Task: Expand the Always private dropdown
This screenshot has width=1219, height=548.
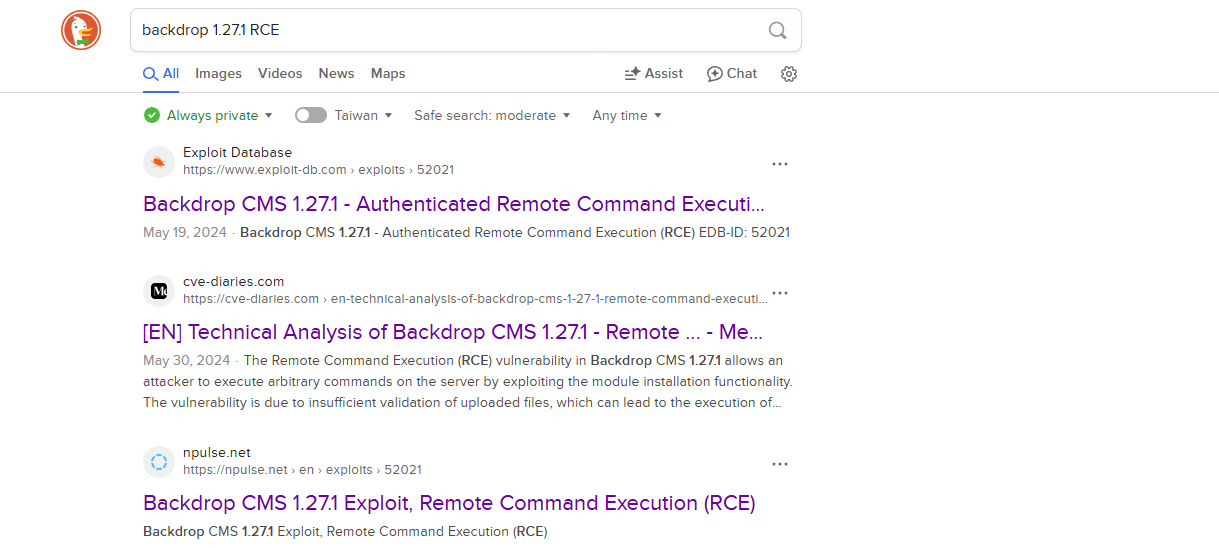Action: [x=208, y=115]
